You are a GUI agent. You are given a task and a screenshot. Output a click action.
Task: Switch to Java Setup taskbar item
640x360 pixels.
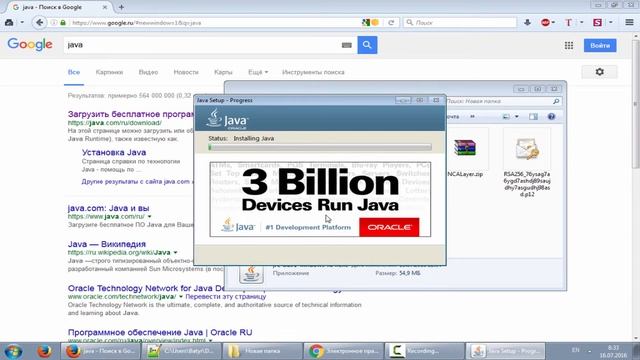[x=505, y=351]
